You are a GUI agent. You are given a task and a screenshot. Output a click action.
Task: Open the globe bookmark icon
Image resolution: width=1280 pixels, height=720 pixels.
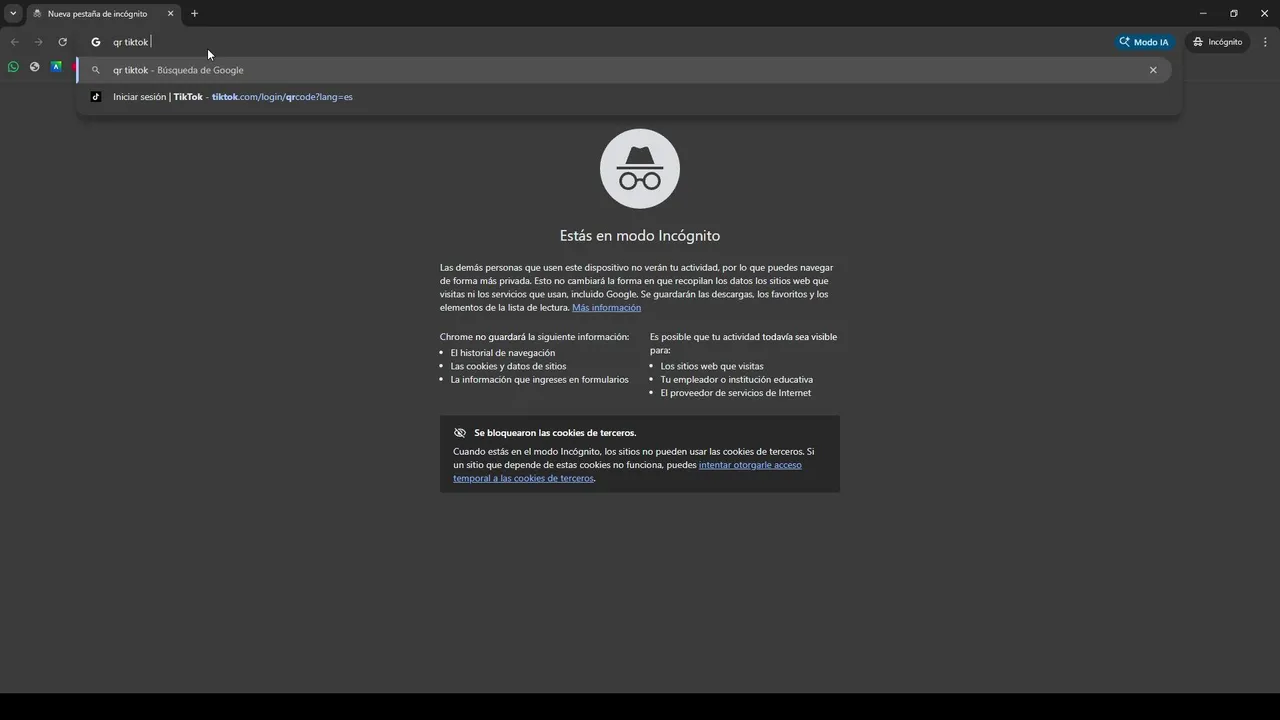(x=35, y=67)
